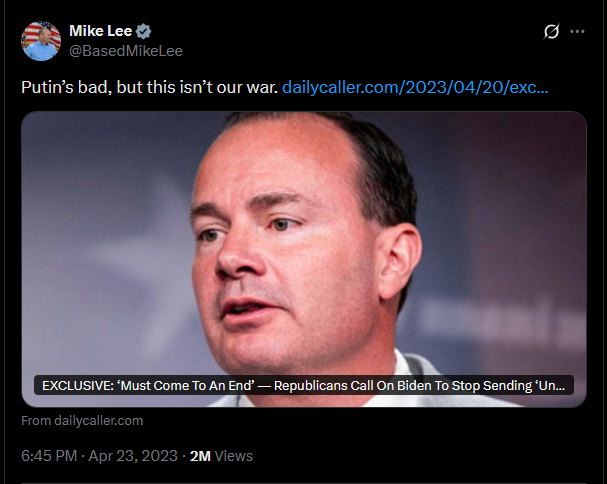Viewport: 607px width, 484px height.
Task: Open Mike Lee's profile avatar picture
Action: [41, 41]
